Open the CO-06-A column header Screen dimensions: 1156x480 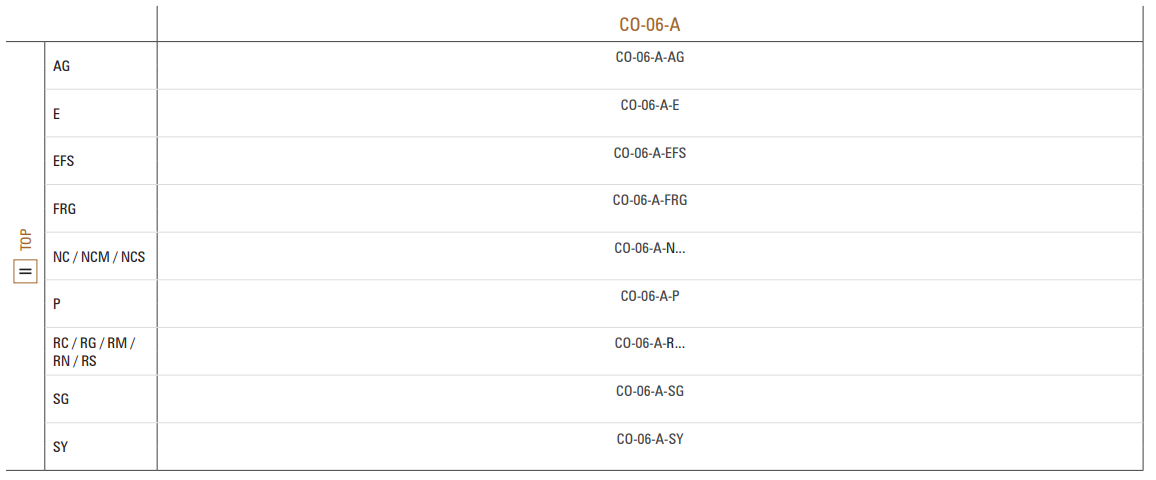point(650,25)
